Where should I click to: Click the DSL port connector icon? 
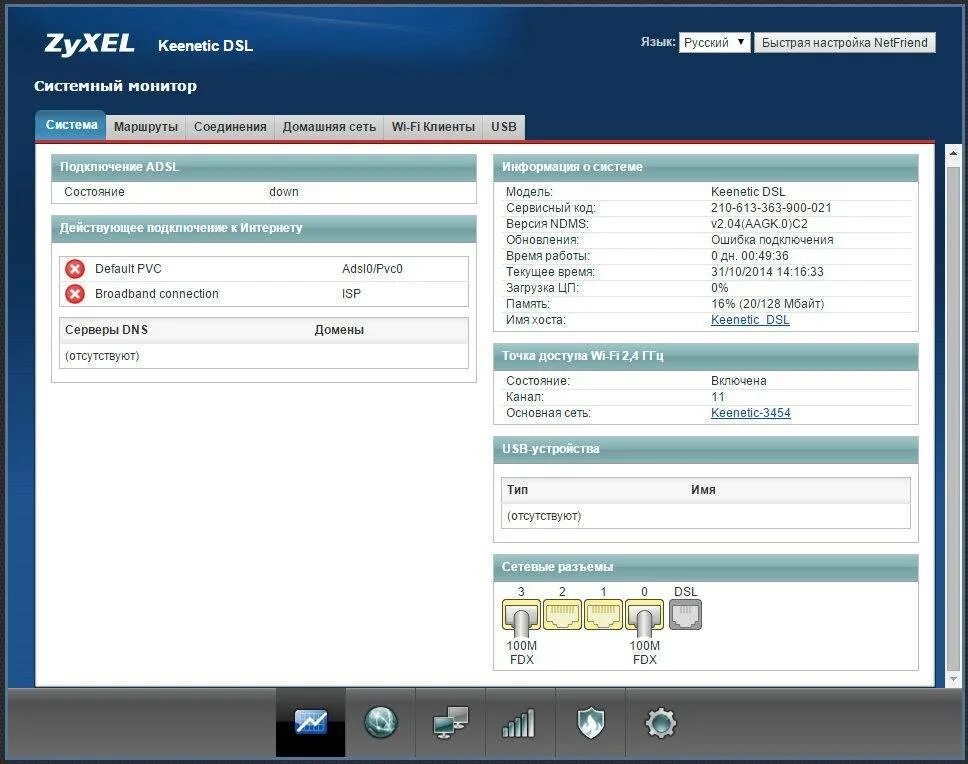pyautogui.click(x=685, y=615)
